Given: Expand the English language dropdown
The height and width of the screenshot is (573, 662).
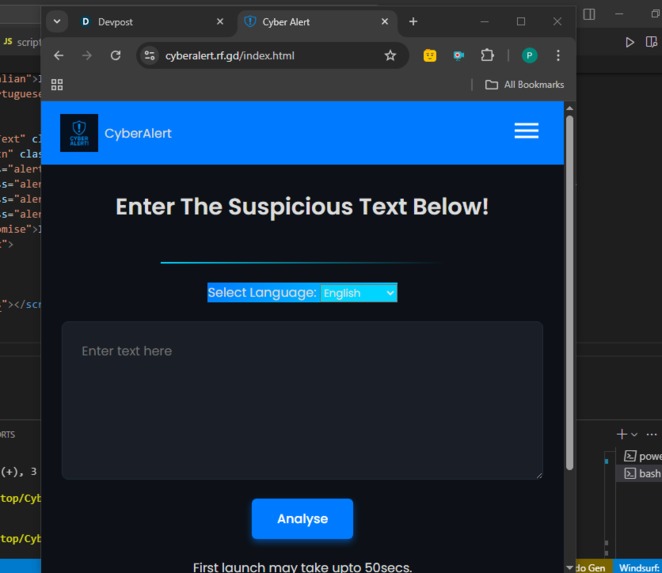Looking at the screenshot, I should (359, 293).
